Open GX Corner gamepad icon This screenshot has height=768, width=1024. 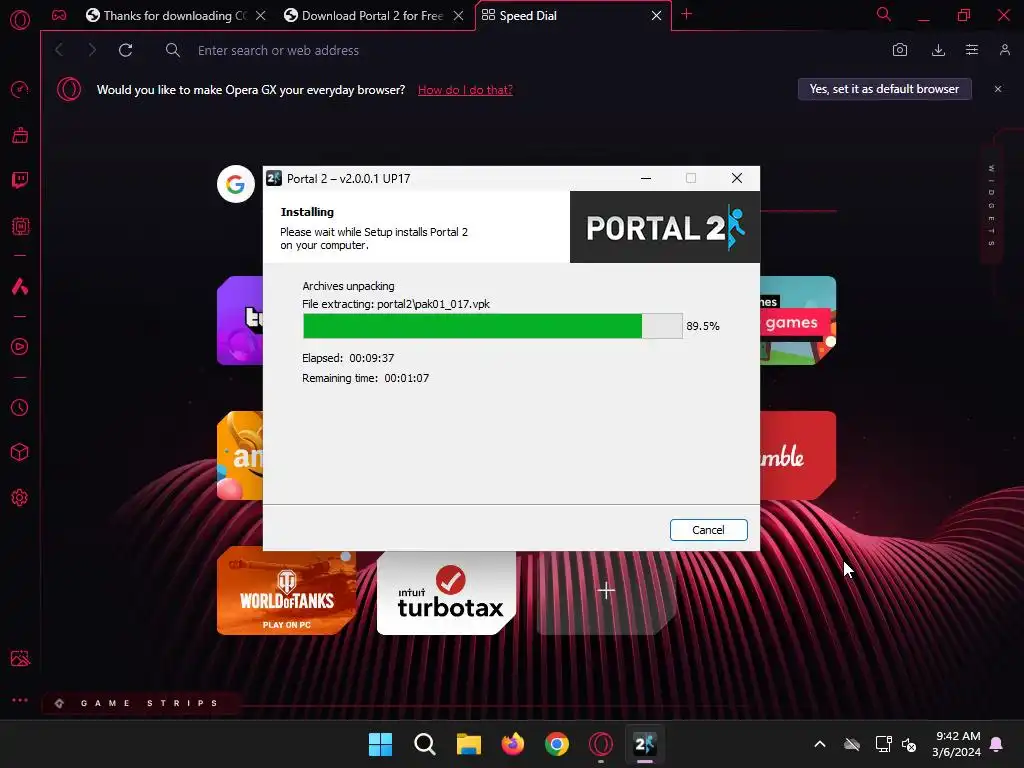click(x=59, y=15)
